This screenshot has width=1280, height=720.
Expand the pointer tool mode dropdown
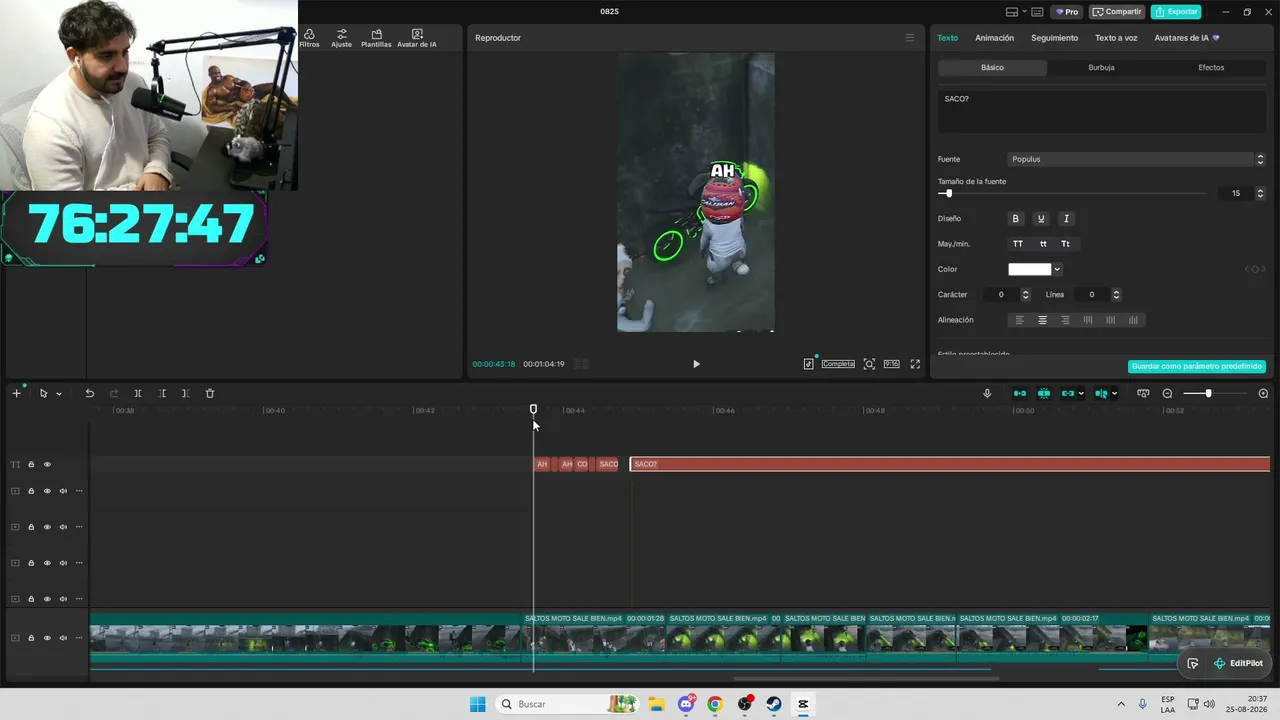click(x=59, y=393)
